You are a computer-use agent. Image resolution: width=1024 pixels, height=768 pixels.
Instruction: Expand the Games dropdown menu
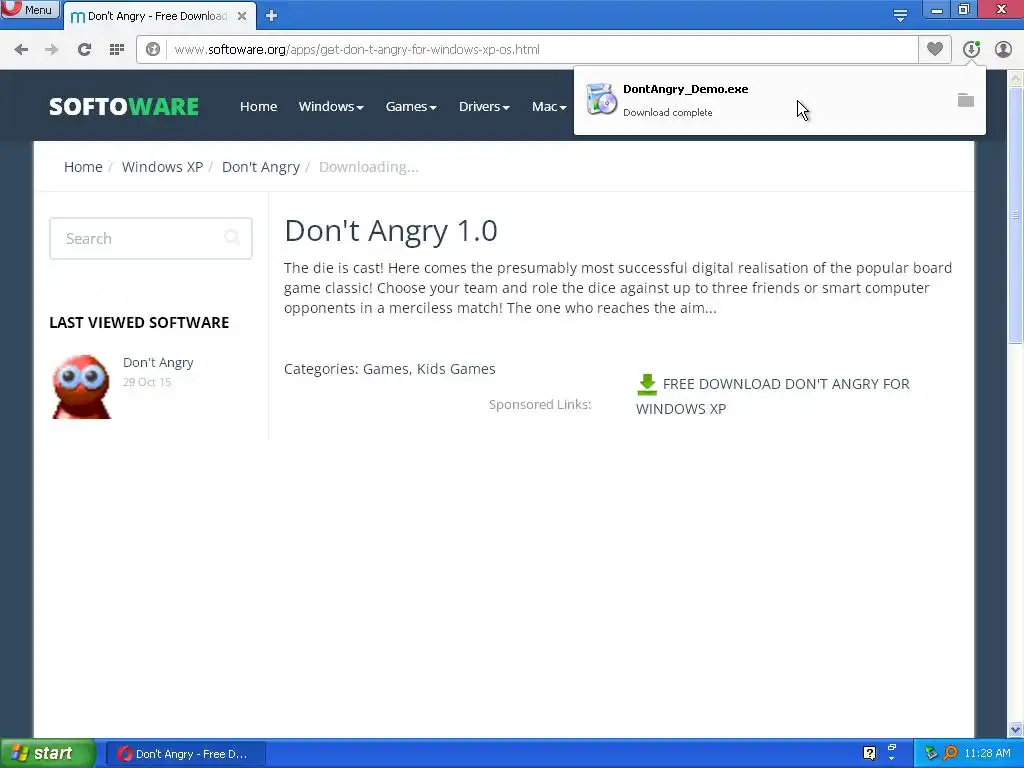tap(411, 106)
